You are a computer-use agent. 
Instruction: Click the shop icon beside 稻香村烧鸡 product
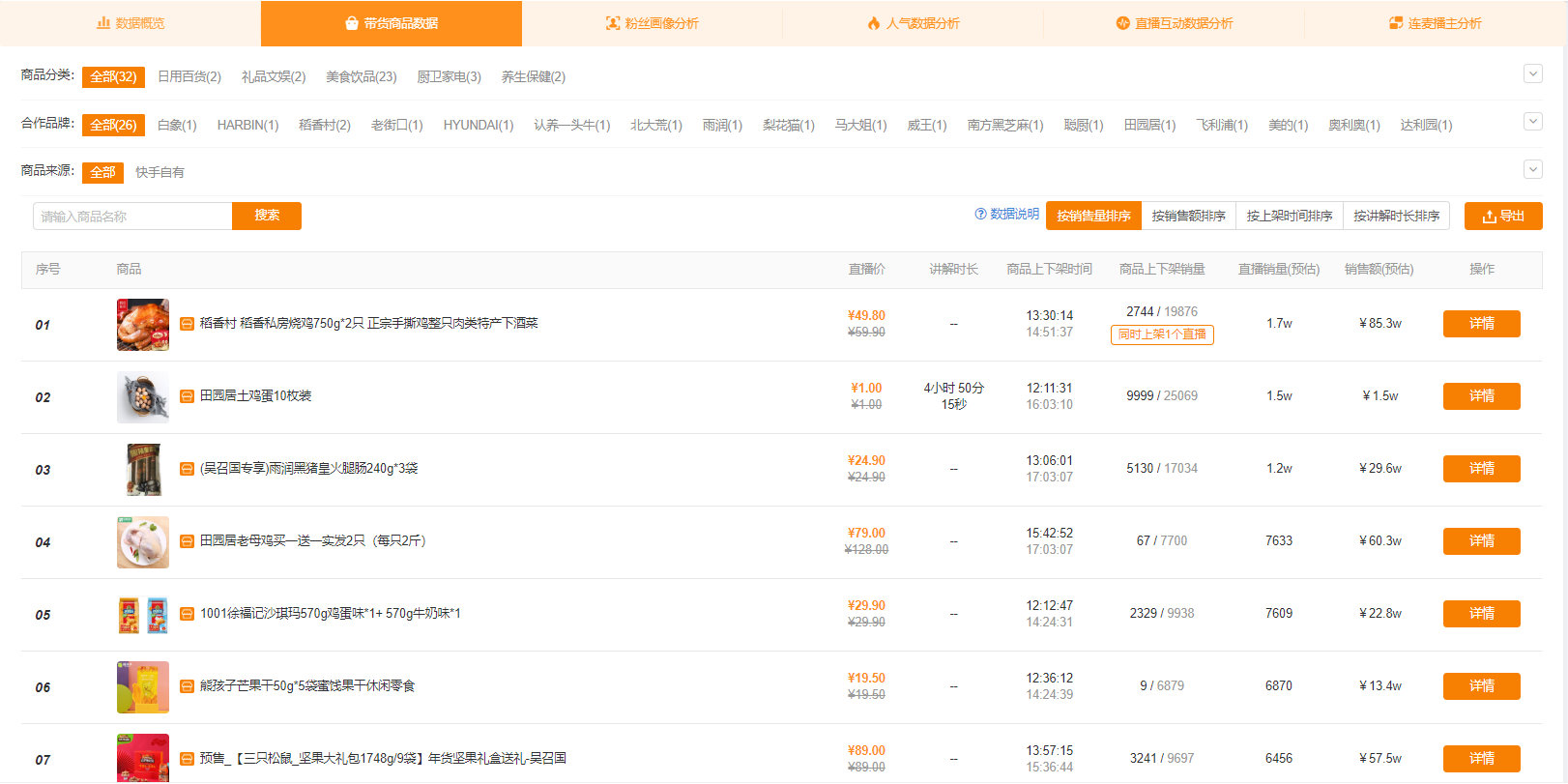[188, 324]
